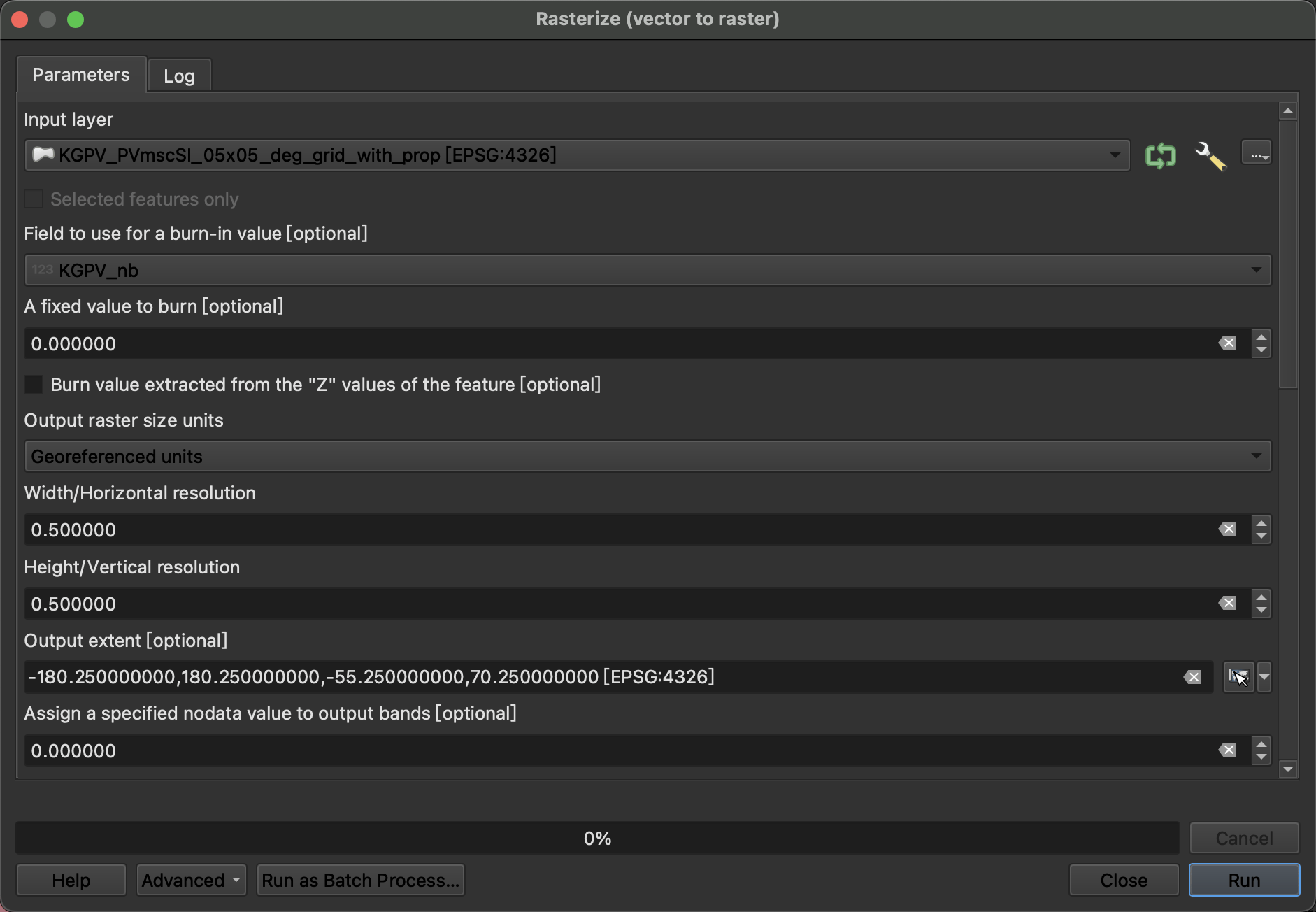The image size is (1316, 912).
Task: Expand the burn-in field KGPV_nb dropdown
Action: [648, 270]
